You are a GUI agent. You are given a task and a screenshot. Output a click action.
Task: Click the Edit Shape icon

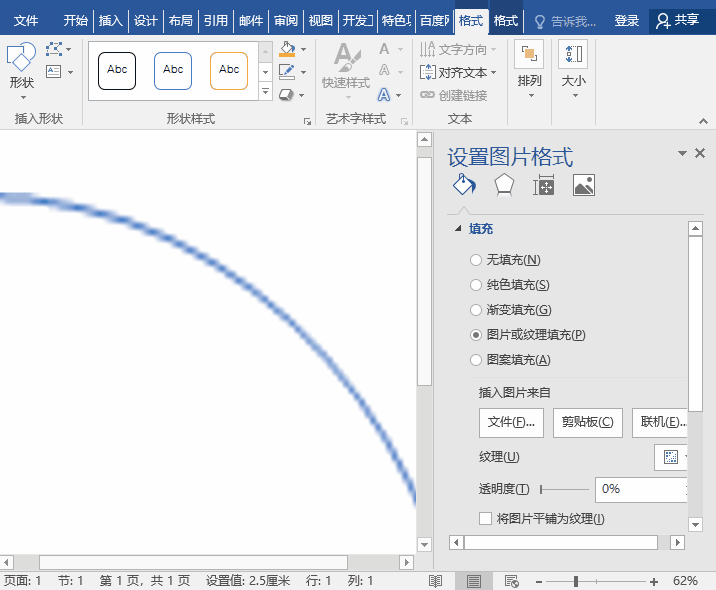click(x=54, y=49)
